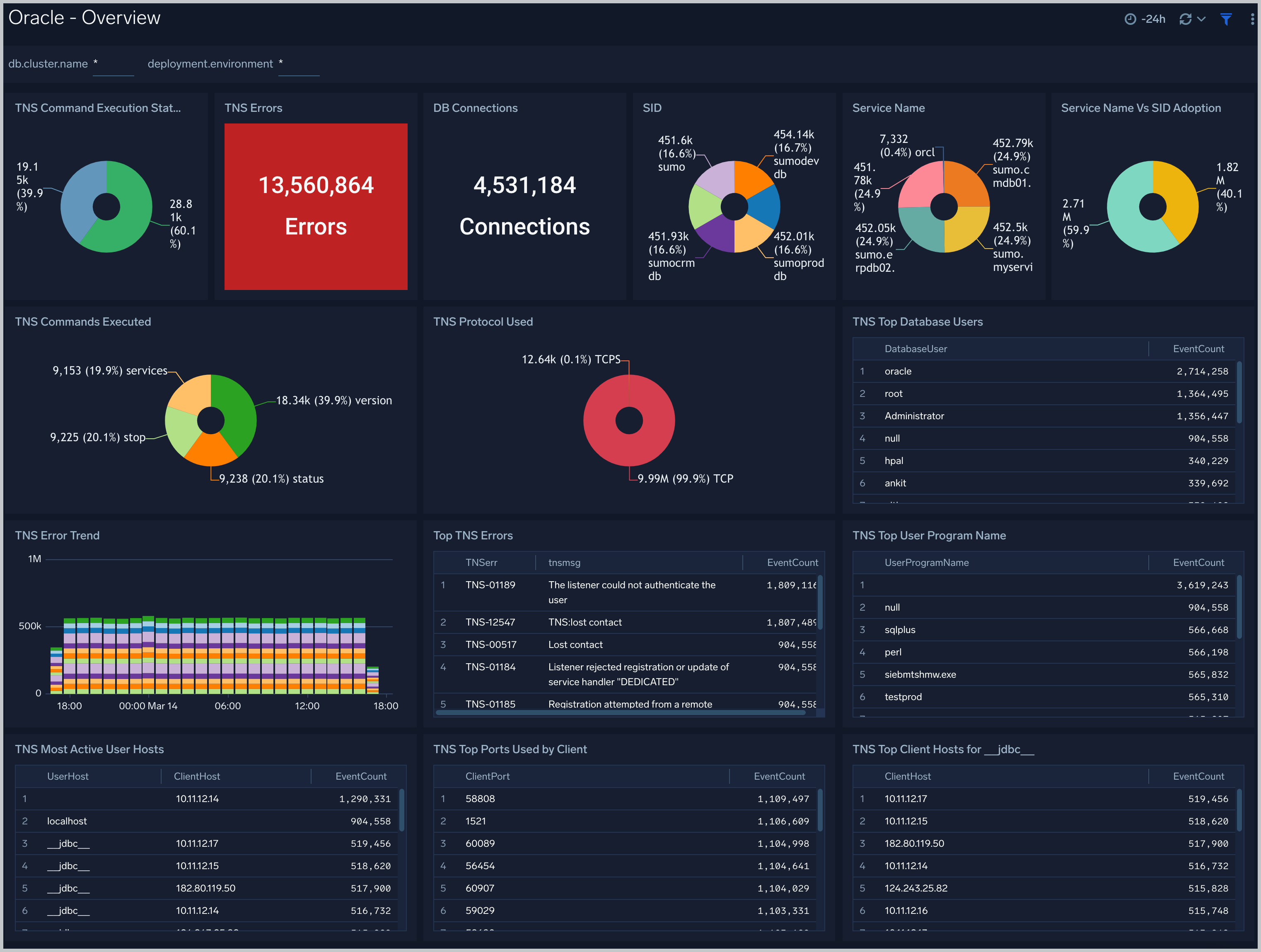Sort Top Database Users by EventCount header
The width and height of the screenshot is (1261, 952).
click(x=1198, y=349)
